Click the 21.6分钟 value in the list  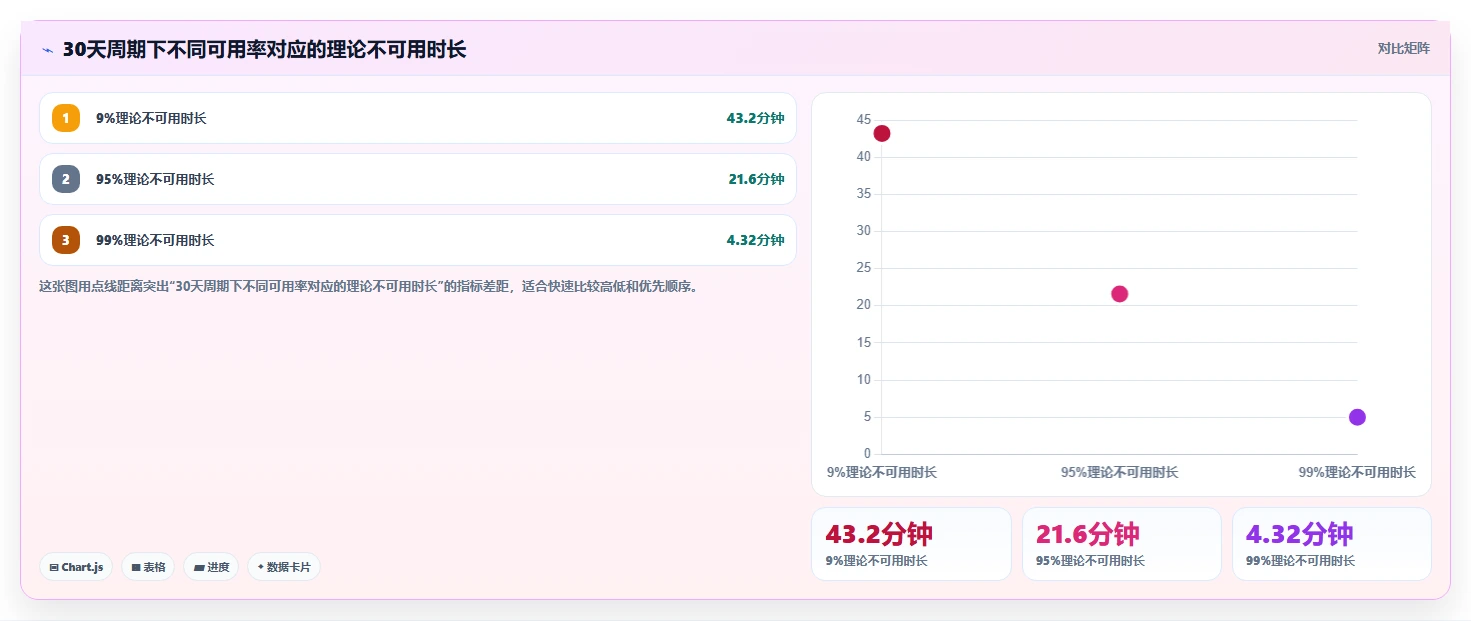tap(756, 179)
